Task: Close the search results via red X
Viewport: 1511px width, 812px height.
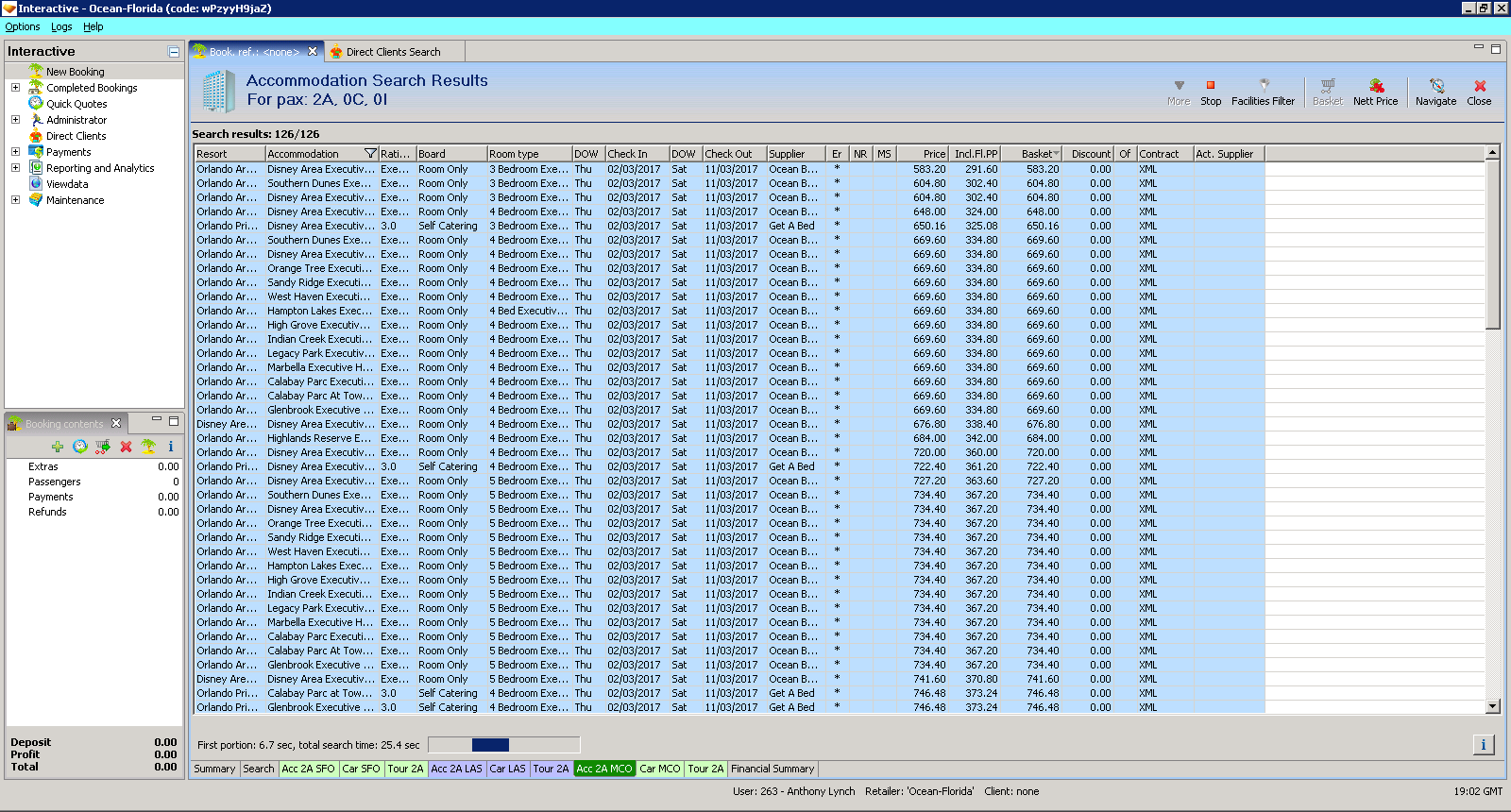Action: tap(1480, 86)
